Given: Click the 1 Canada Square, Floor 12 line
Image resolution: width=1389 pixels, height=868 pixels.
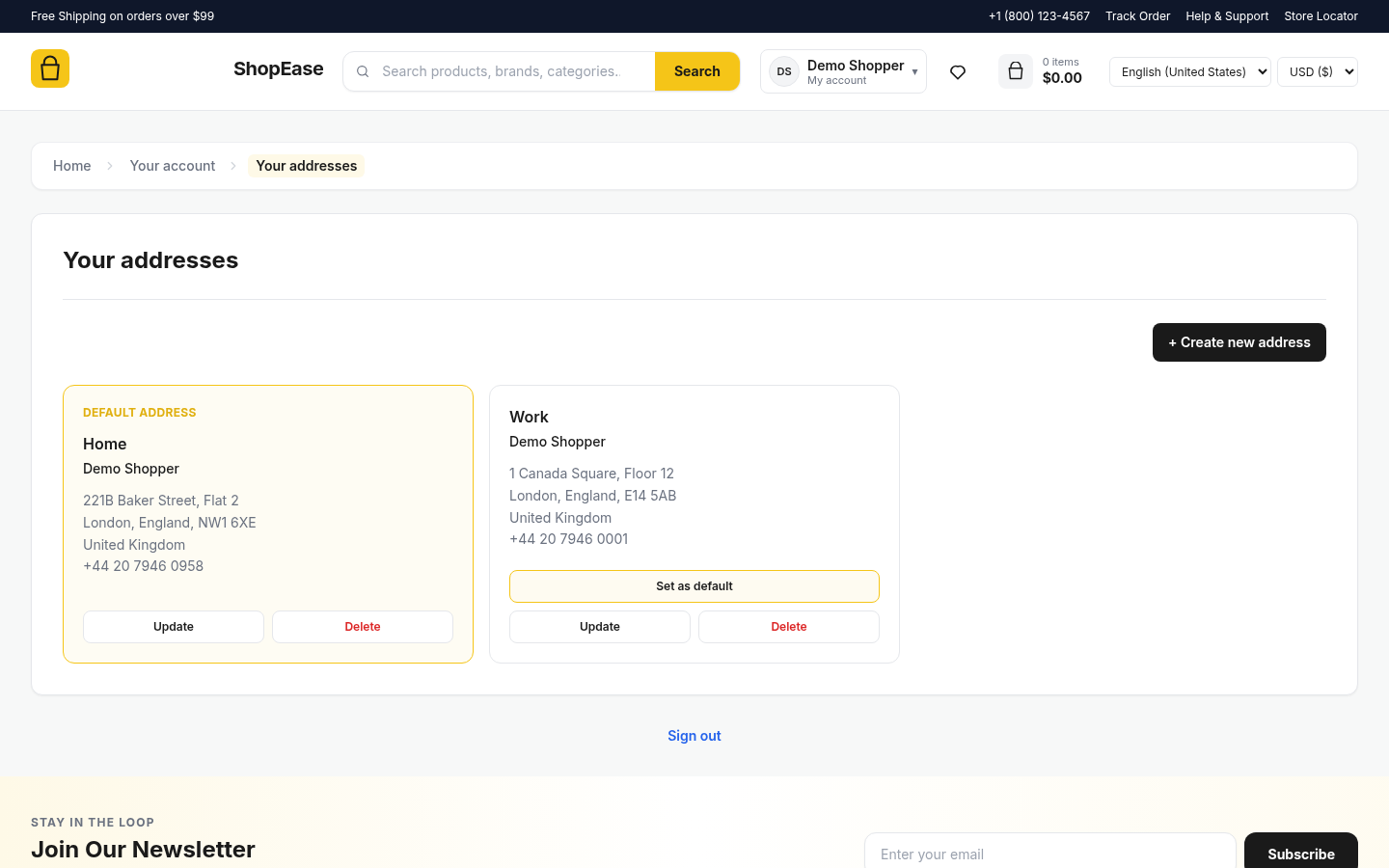Looking at the screenshot, I should tap(591, 474).
